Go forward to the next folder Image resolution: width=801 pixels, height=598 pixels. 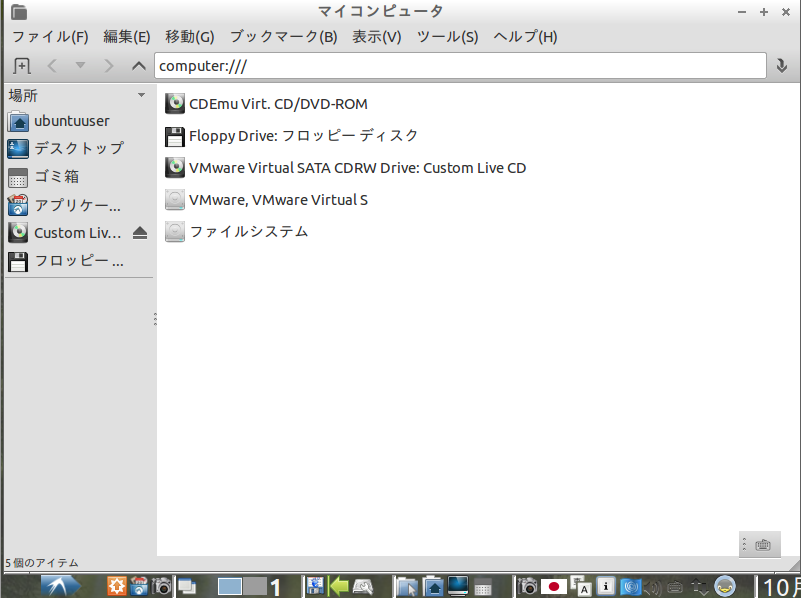tap(108, 66)
